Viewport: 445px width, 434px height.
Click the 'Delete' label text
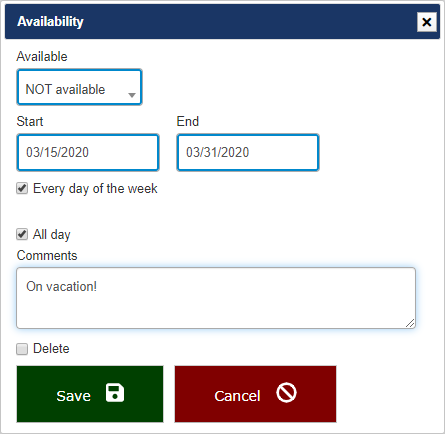pos(51,349)
